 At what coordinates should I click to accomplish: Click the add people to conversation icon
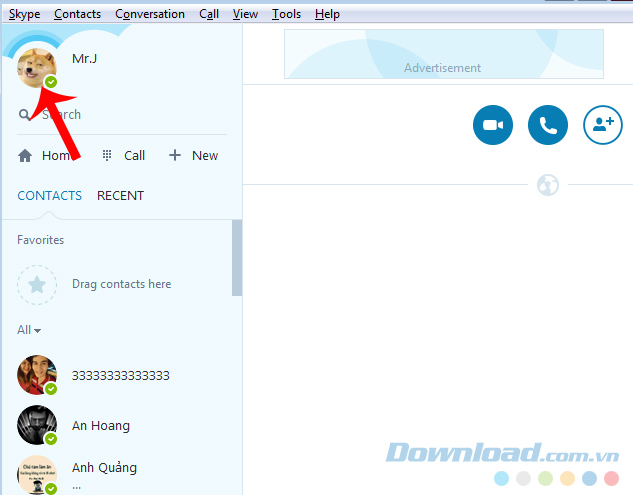(603, 125)
